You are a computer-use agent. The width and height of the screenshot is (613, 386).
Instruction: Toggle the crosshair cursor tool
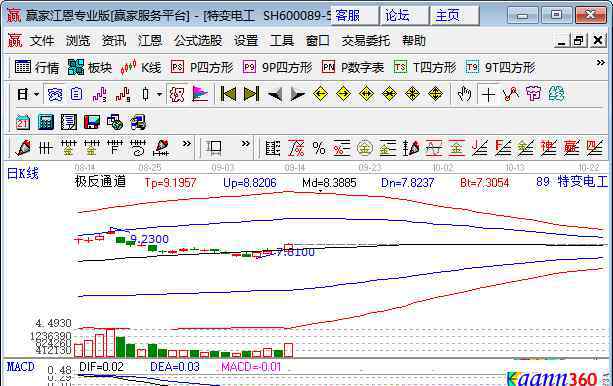[x=488, y=94]
